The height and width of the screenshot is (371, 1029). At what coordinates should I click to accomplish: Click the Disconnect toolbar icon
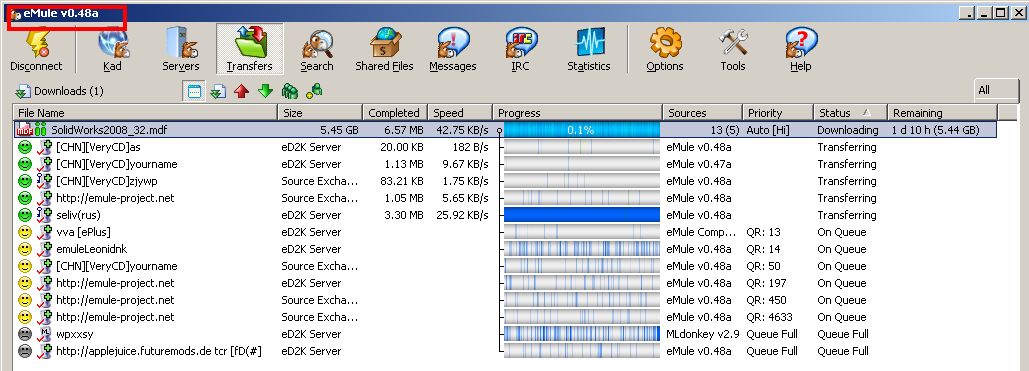36,49
